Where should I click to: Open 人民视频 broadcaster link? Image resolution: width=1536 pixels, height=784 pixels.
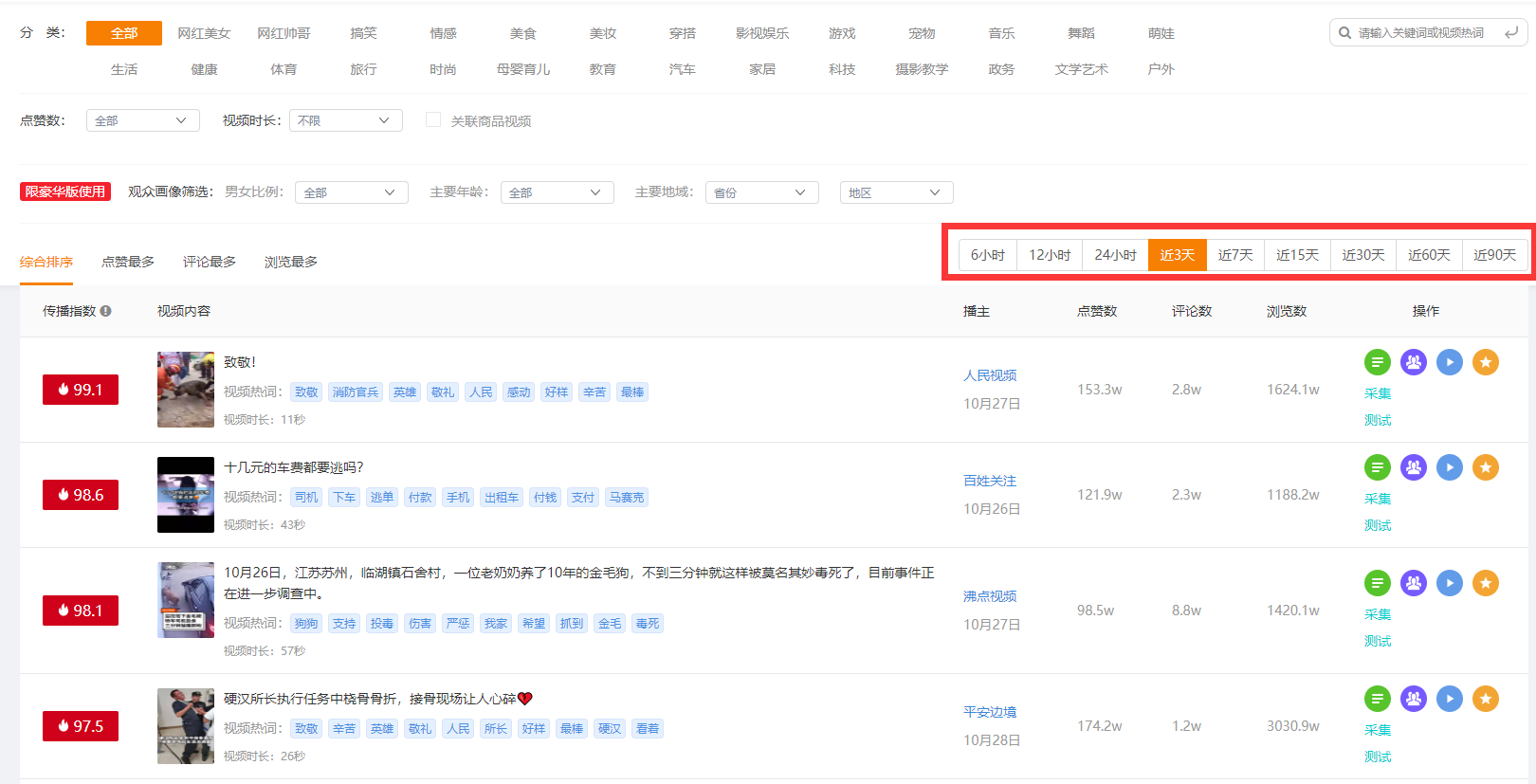click(x=989, y=375)
